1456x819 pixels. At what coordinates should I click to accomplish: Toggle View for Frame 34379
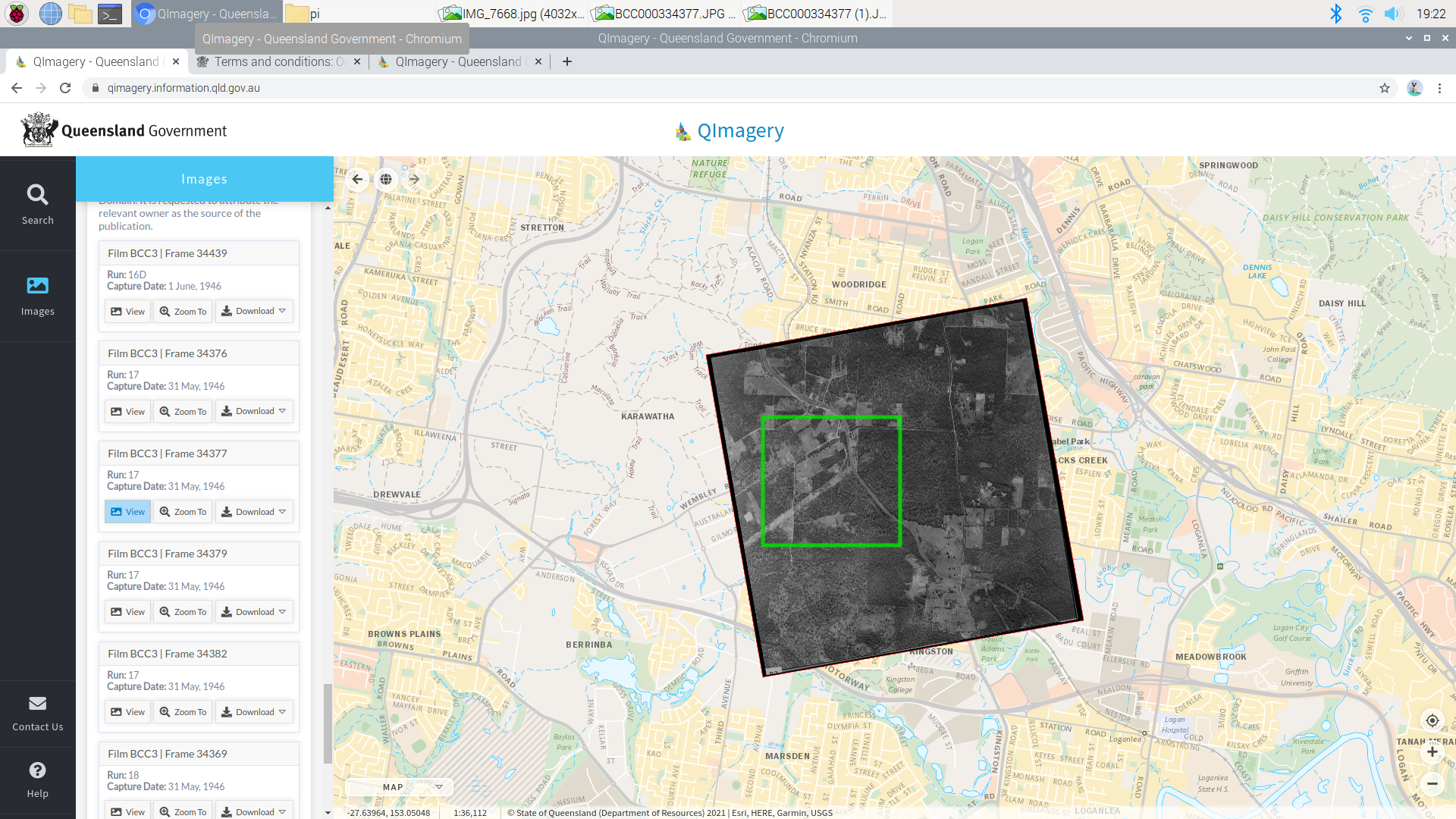127,612
